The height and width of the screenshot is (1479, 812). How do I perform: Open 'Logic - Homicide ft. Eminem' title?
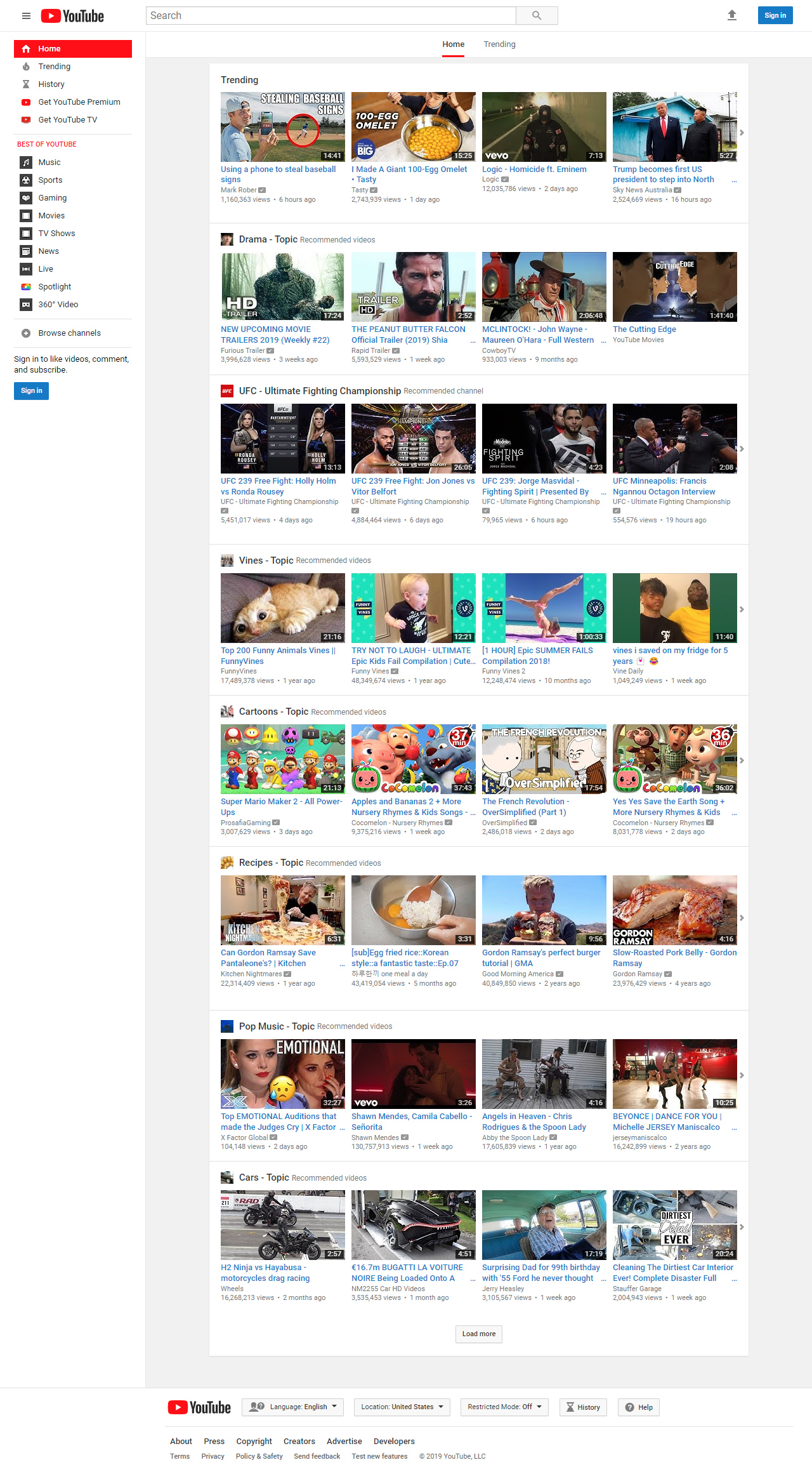point(534,169)
